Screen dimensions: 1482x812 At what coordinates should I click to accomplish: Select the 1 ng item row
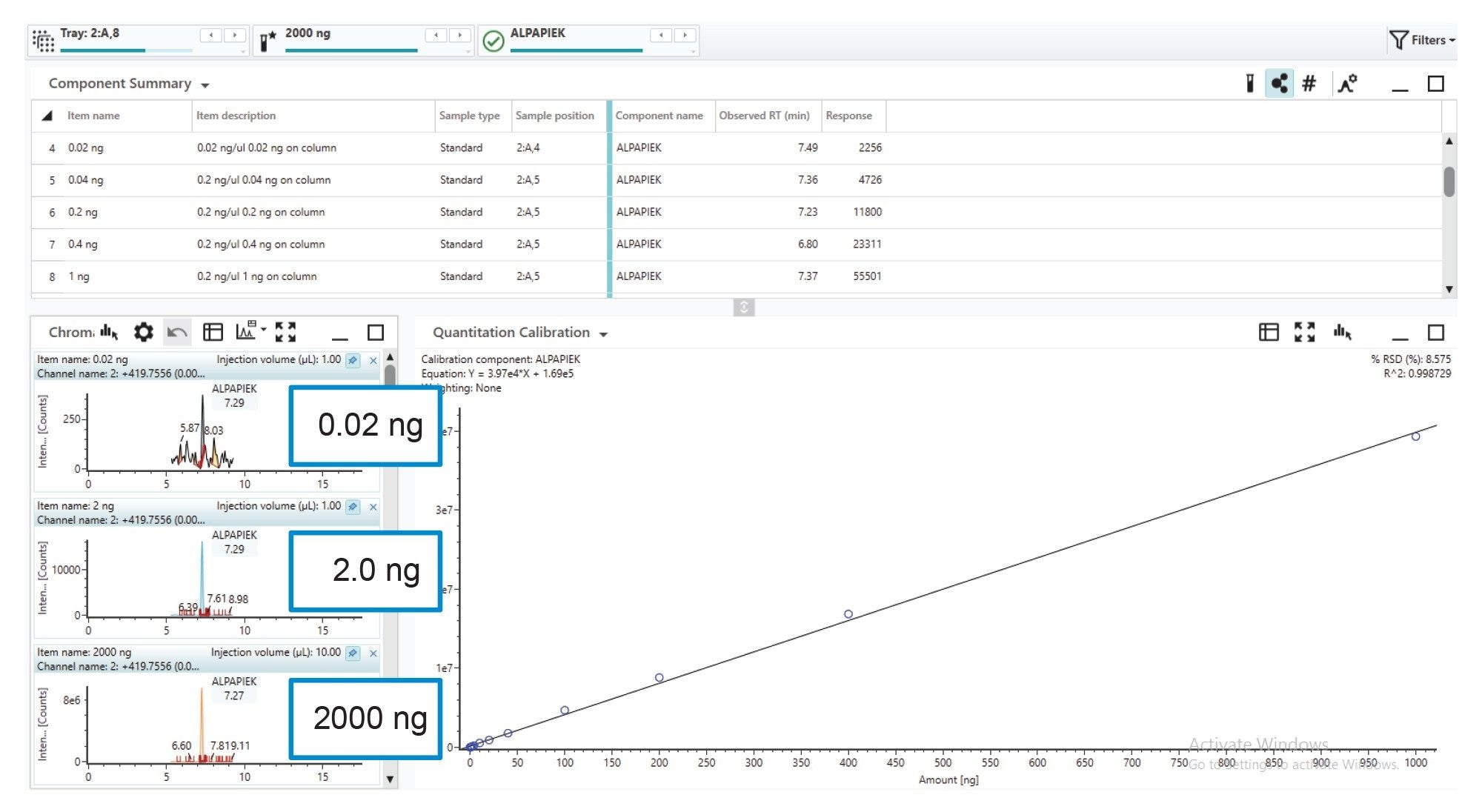pyautogui.click(x=737, y=276)
